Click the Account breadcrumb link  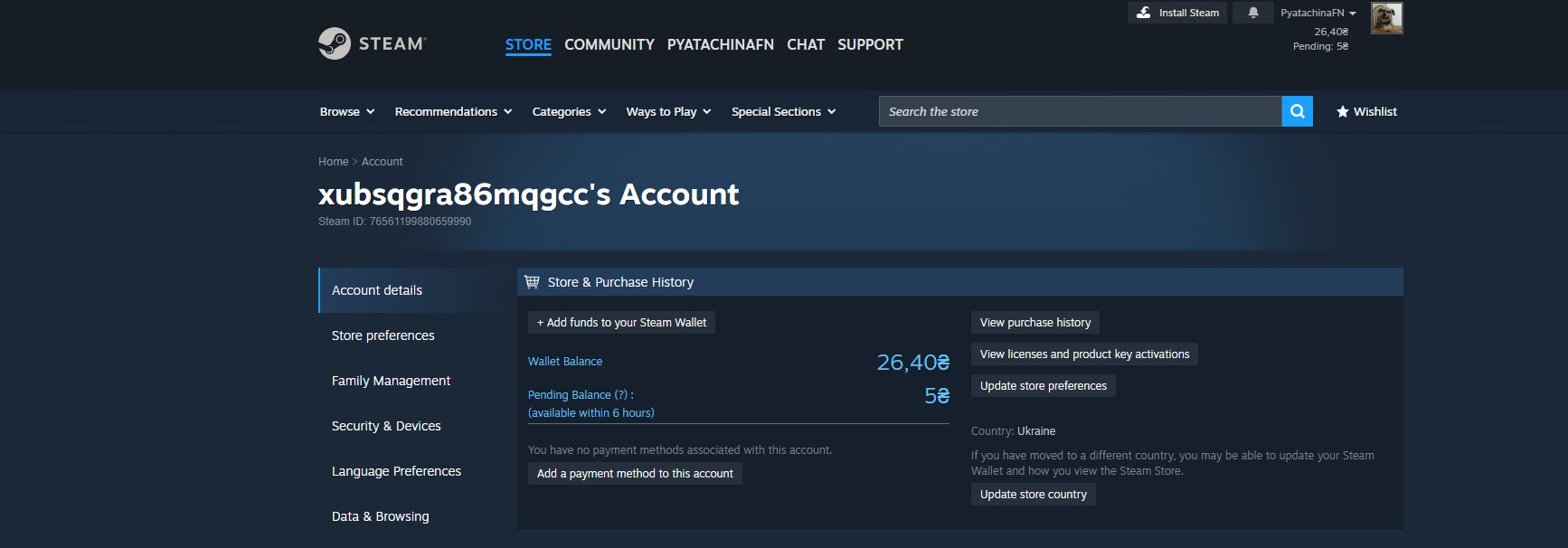[383, 161]
